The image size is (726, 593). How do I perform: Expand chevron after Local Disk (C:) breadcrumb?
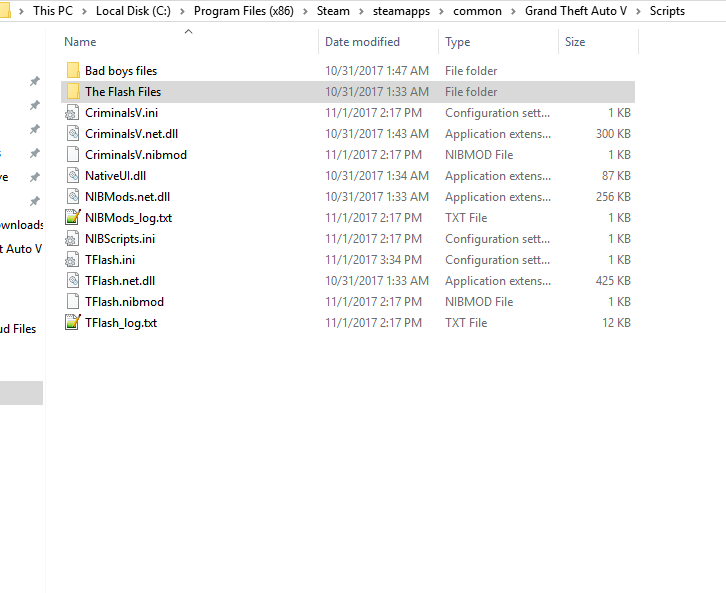(182, 11)
